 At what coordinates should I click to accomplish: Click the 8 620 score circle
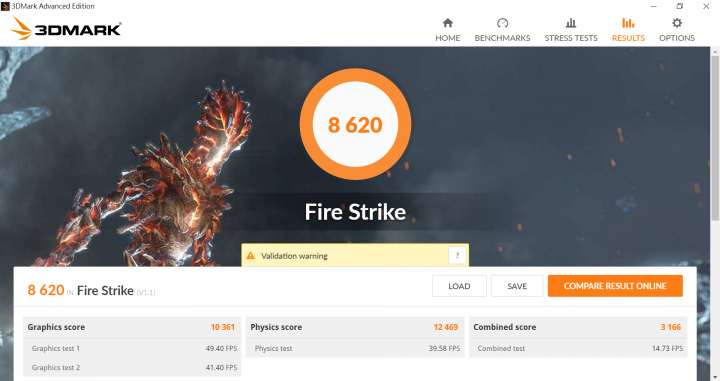click(355, 124)
